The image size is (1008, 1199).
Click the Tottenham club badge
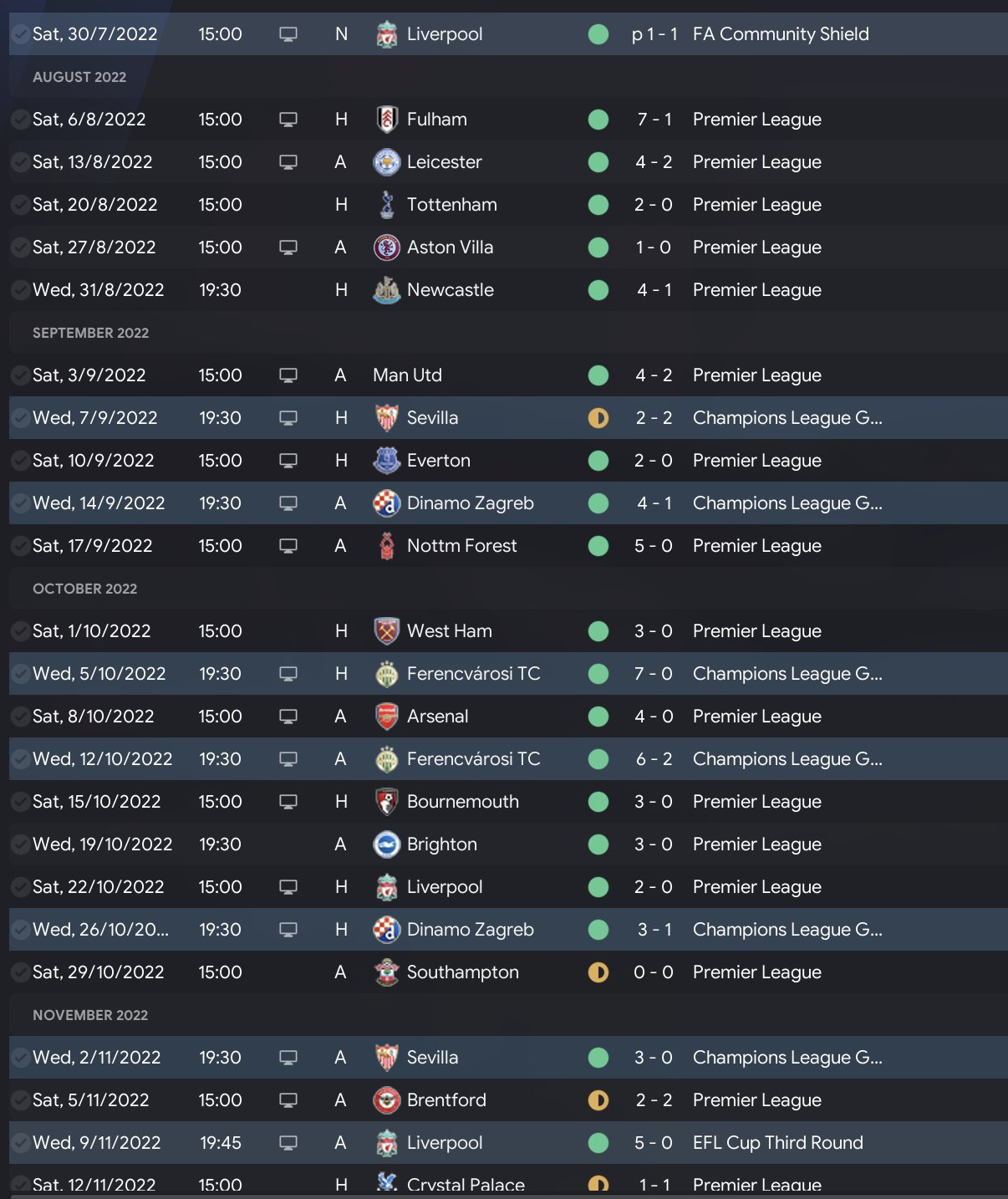tap(386, 205)
